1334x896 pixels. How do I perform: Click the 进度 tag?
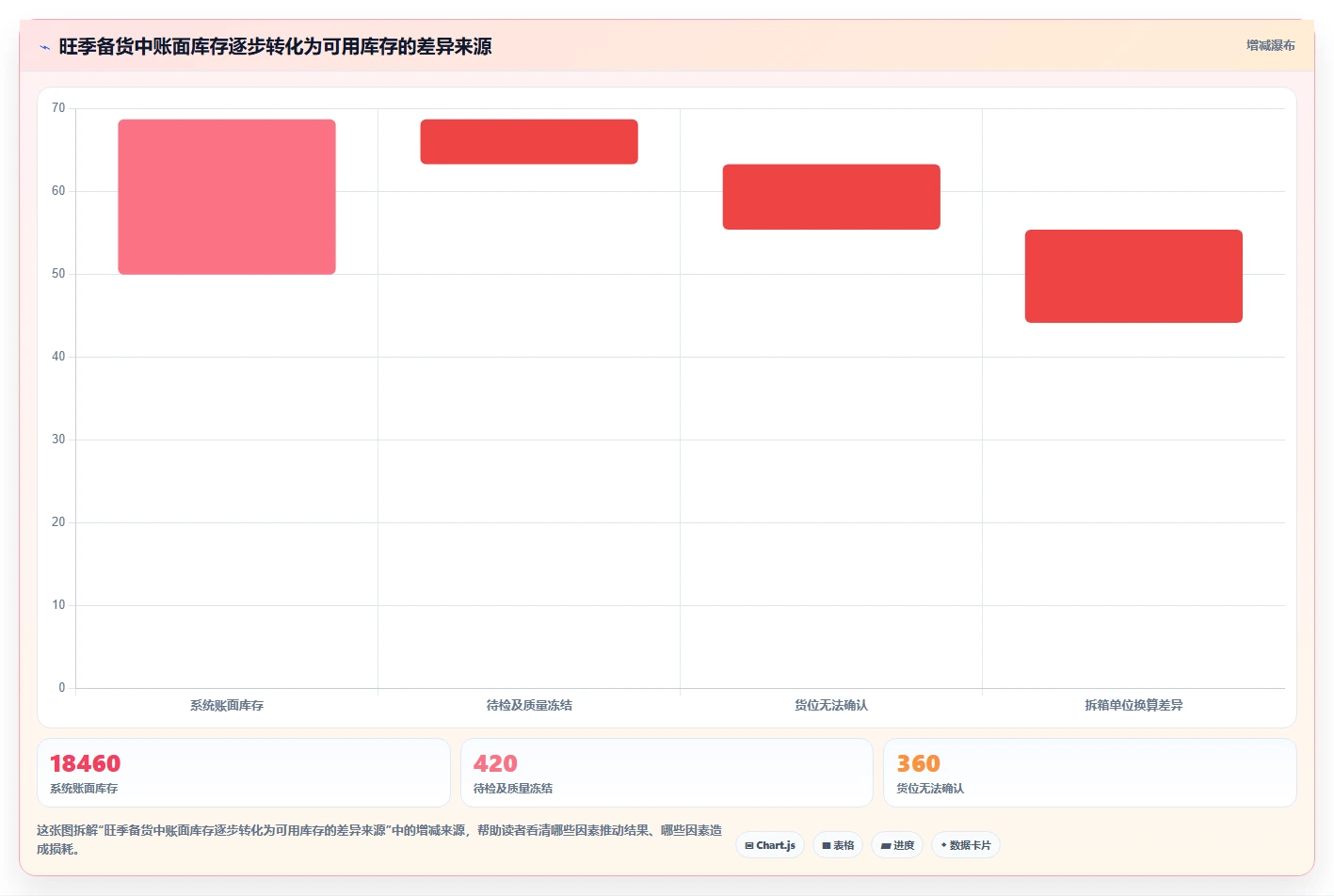[897, 845]
